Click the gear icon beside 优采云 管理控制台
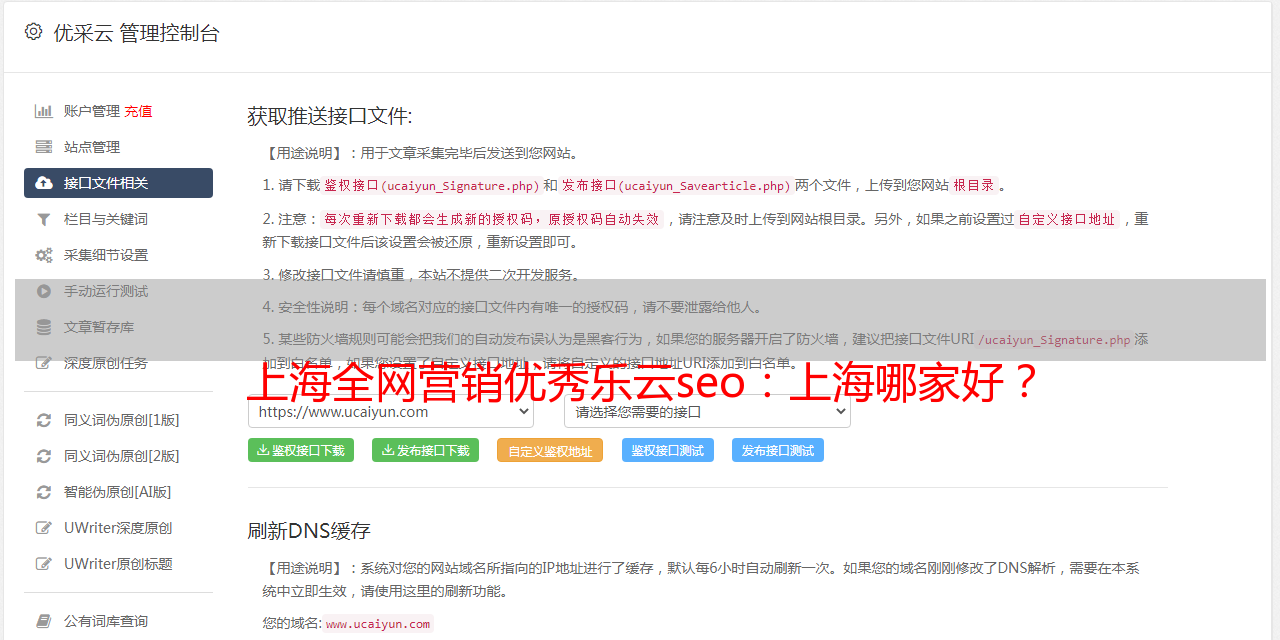Viewport: 1280px width, 640px height. (33, 32)
